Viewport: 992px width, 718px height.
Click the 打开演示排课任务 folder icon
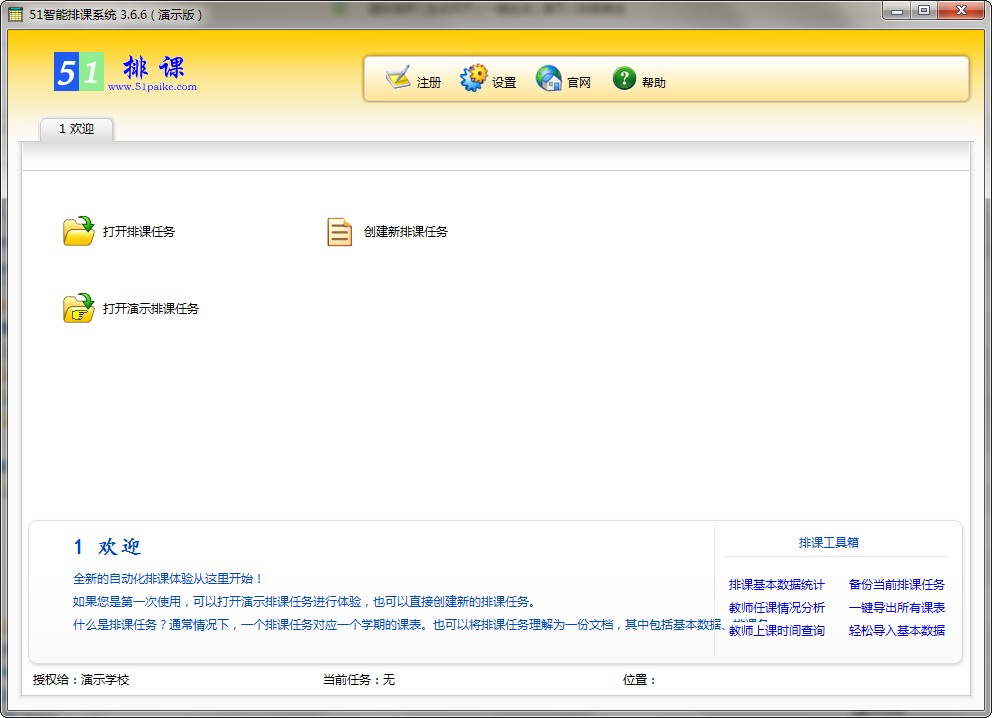pyautogui.click(x=78, y=308)
